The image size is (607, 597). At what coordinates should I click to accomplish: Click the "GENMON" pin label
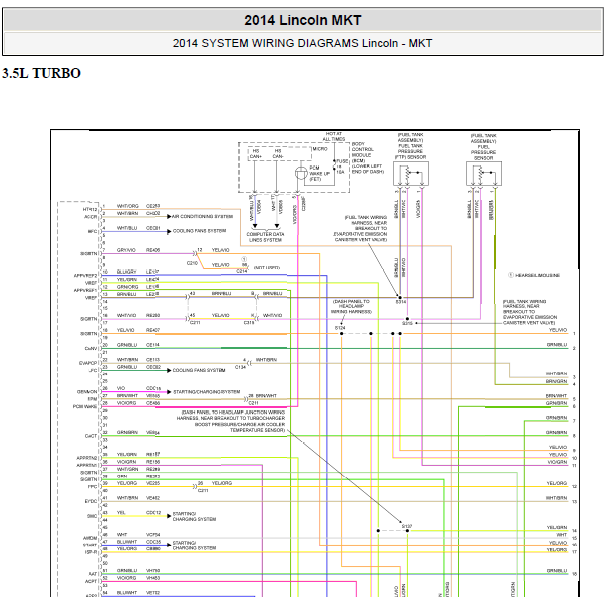(87, 392)
